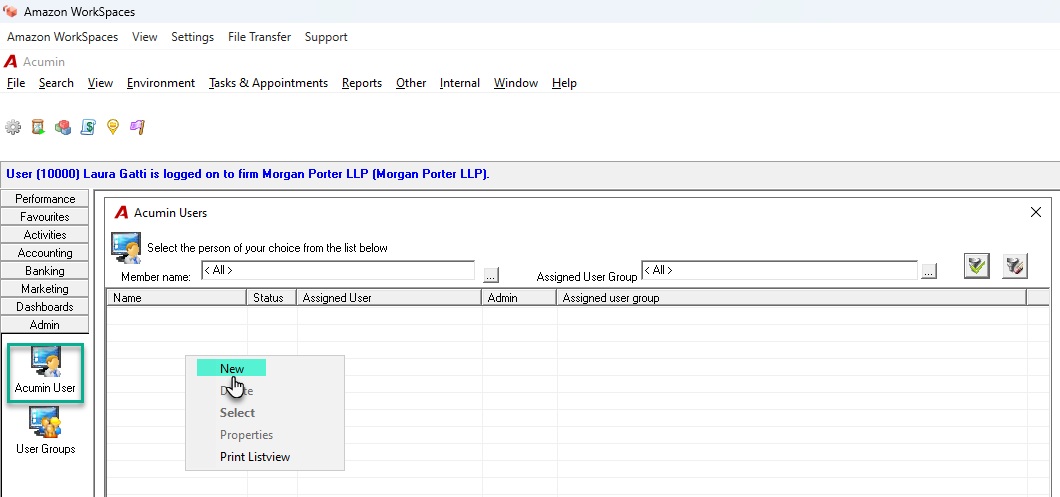
Task: Switch to the Accounting sidebar tab
Action: (45, 253)
